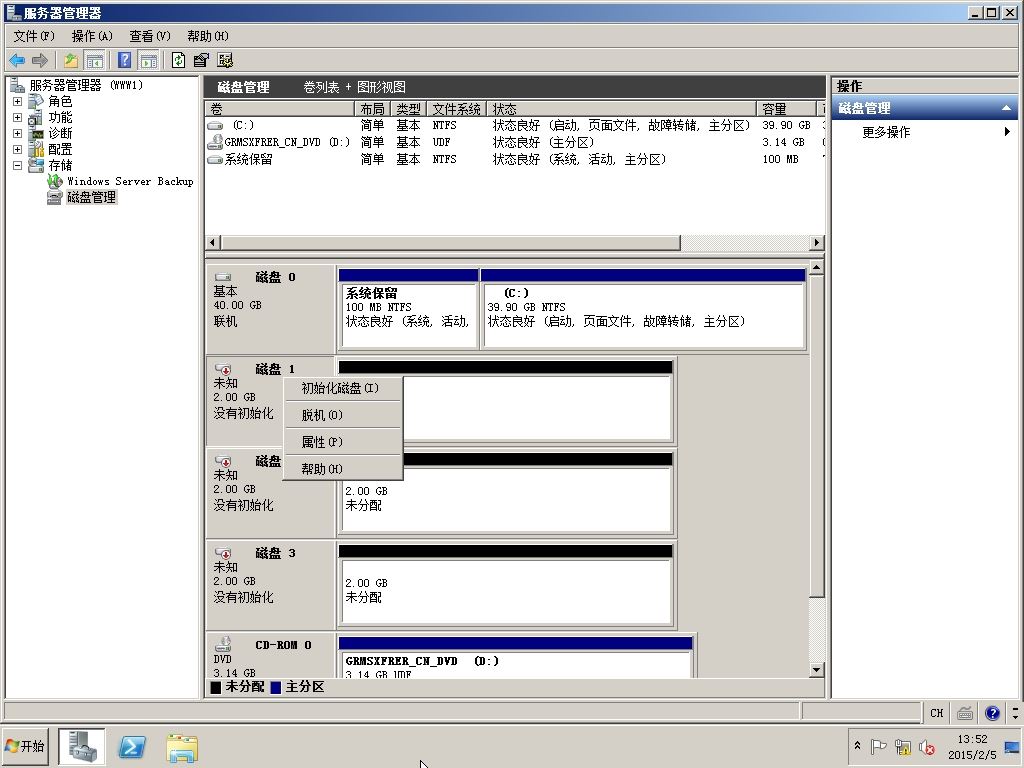Screen dimensions: 1024x768
Task: Open the 文件(F) menu
Action: pos(34,36)
